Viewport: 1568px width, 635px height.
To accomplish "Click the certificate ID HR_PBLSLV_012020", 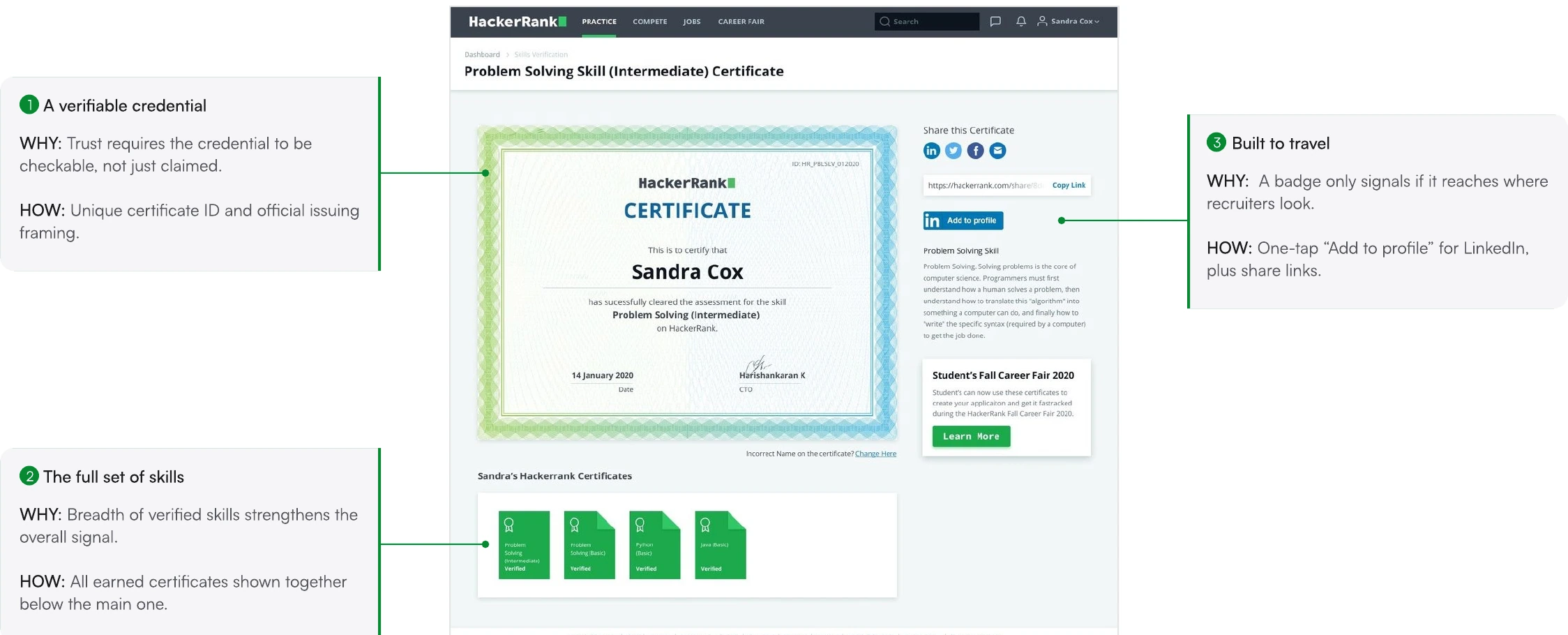I will point(825,164).
